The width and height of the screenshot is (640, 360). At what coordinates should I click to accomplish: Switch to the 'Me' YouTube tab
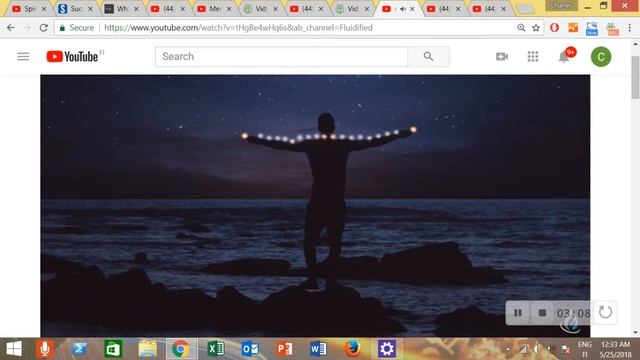213,9
